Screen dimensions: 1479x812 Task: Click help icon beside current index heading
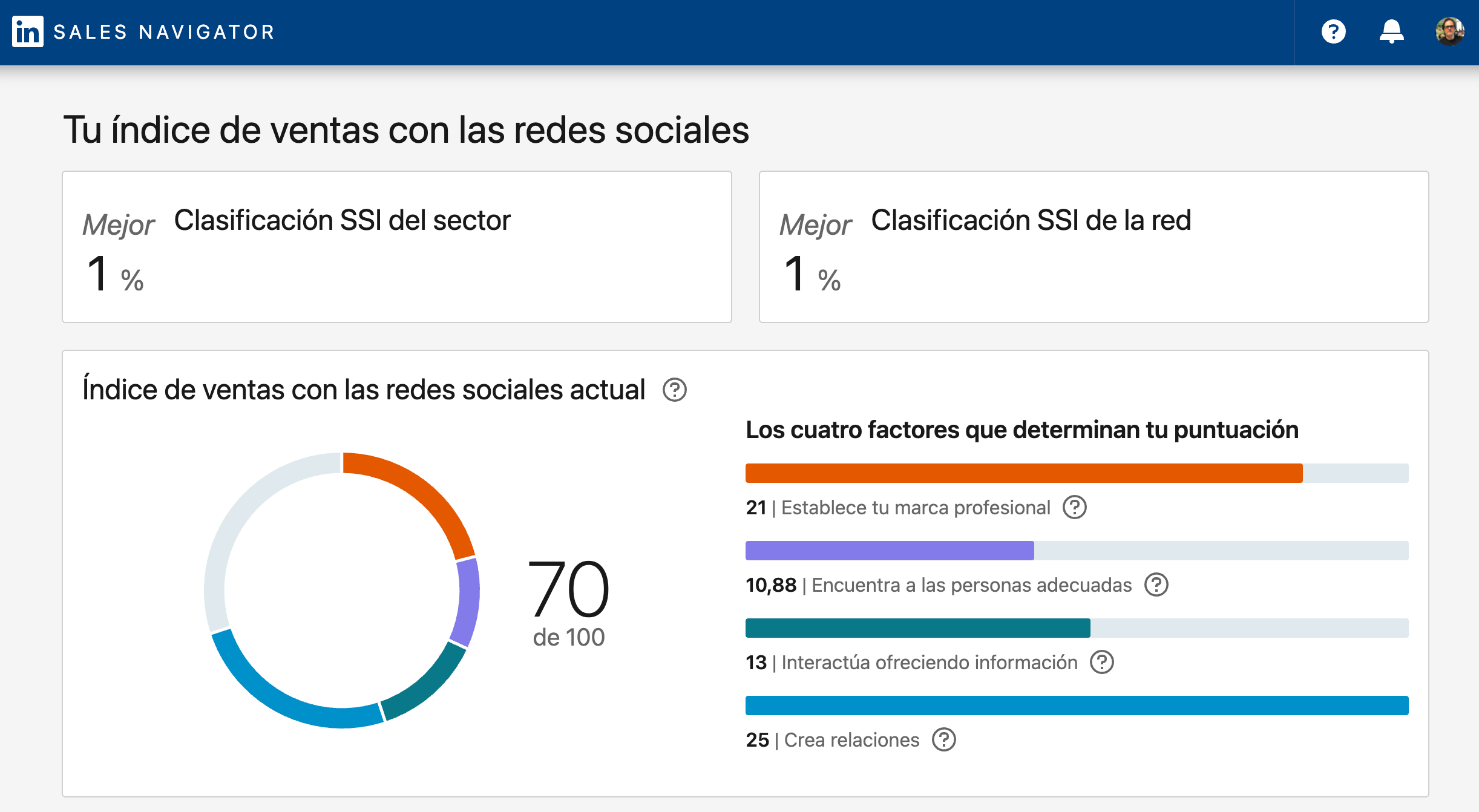point(674,390)
